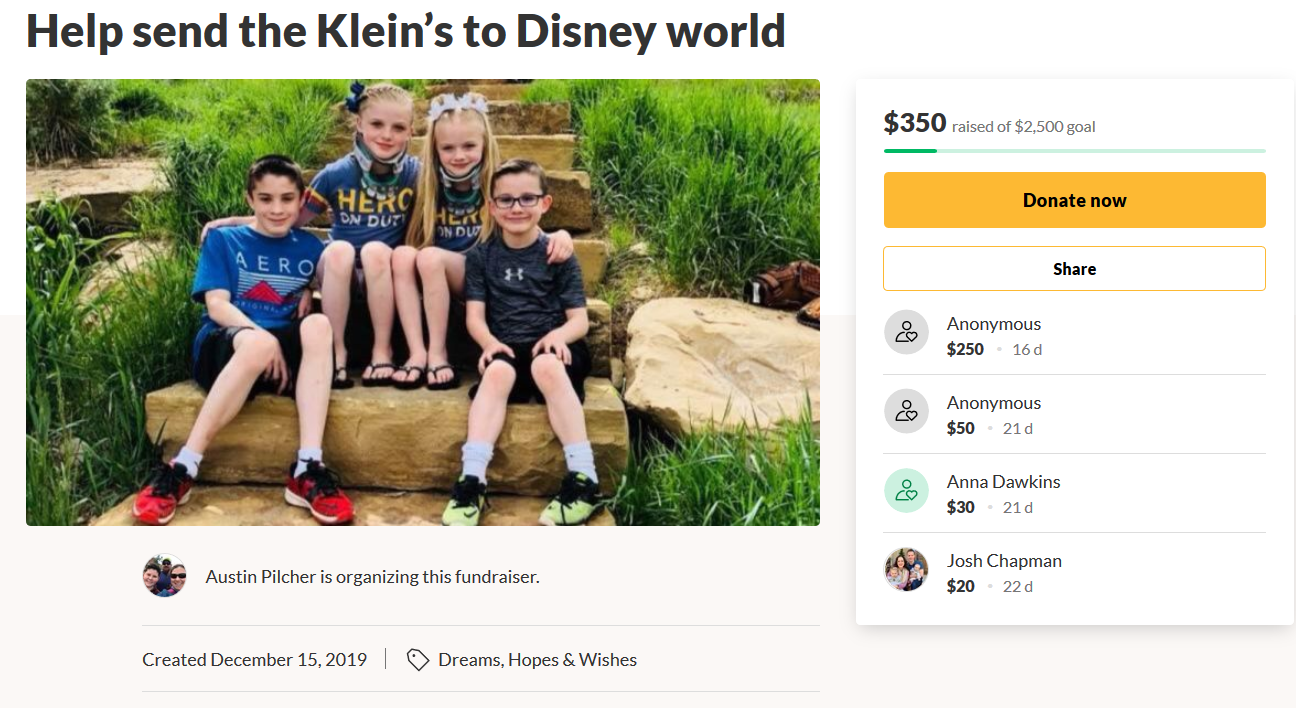Click the anonymous donor icon beside $250
The height and width of the screenshot is (708, 1296).
click(x=906, y=333)
